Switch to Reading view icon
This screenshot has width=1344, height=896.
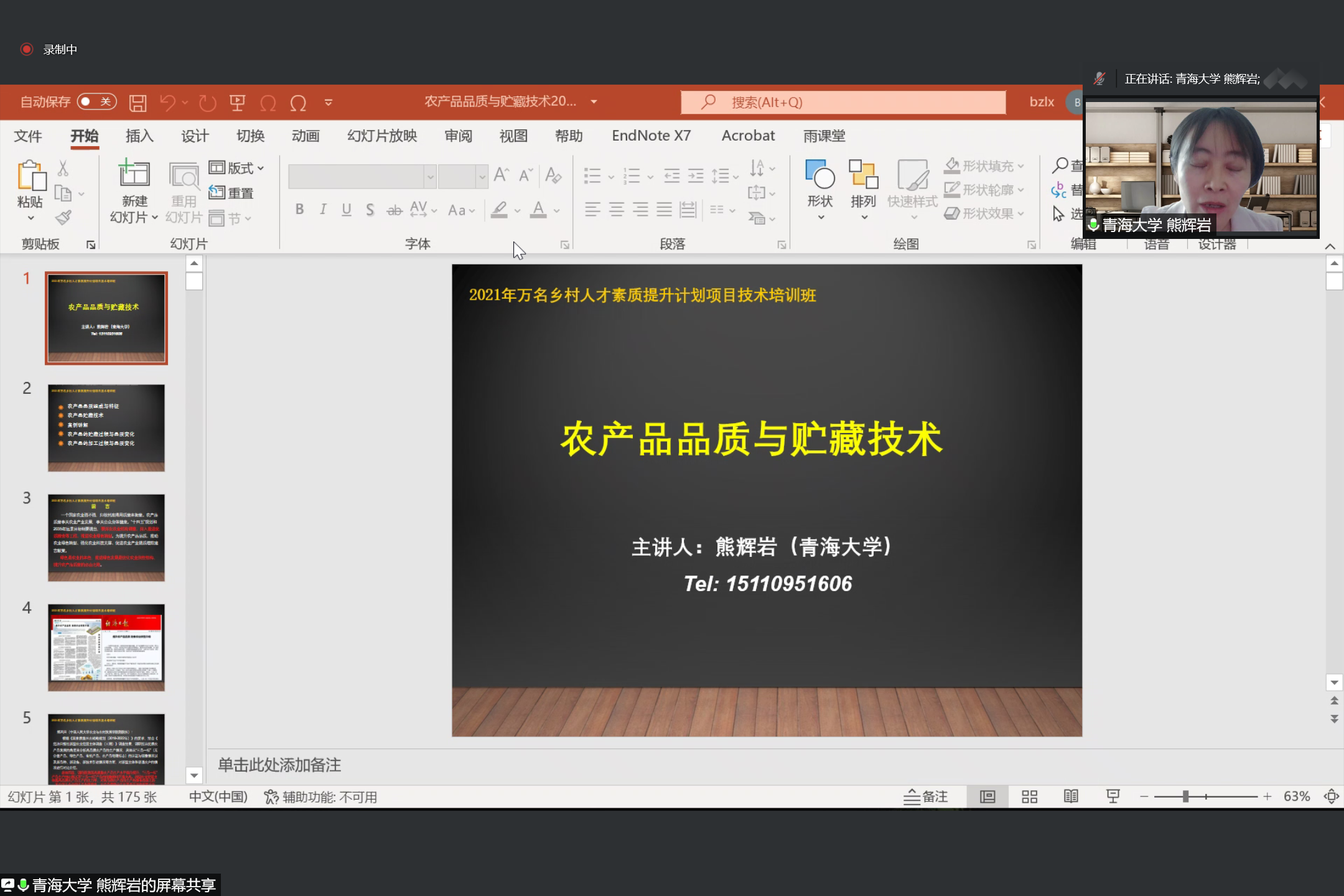point(1071,797)
